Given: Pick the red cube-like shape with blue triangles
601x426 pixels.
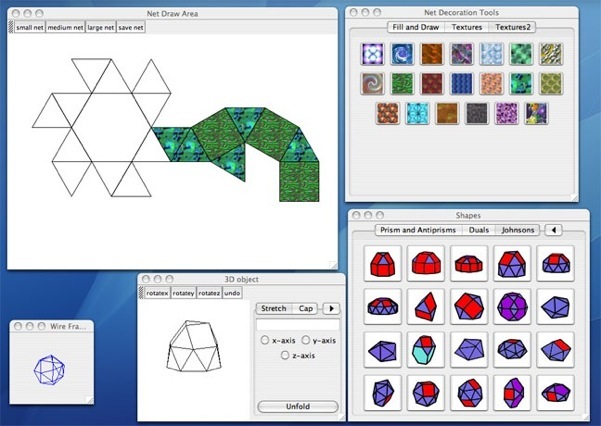Looking at the screenshot, I should click(469, 307).
